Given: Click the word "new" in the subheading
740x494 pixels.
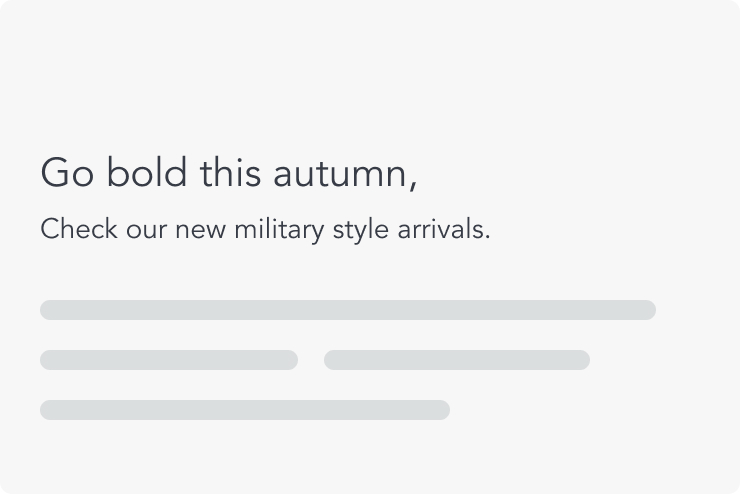Looking at the screenshot, I should coord(200,230).
